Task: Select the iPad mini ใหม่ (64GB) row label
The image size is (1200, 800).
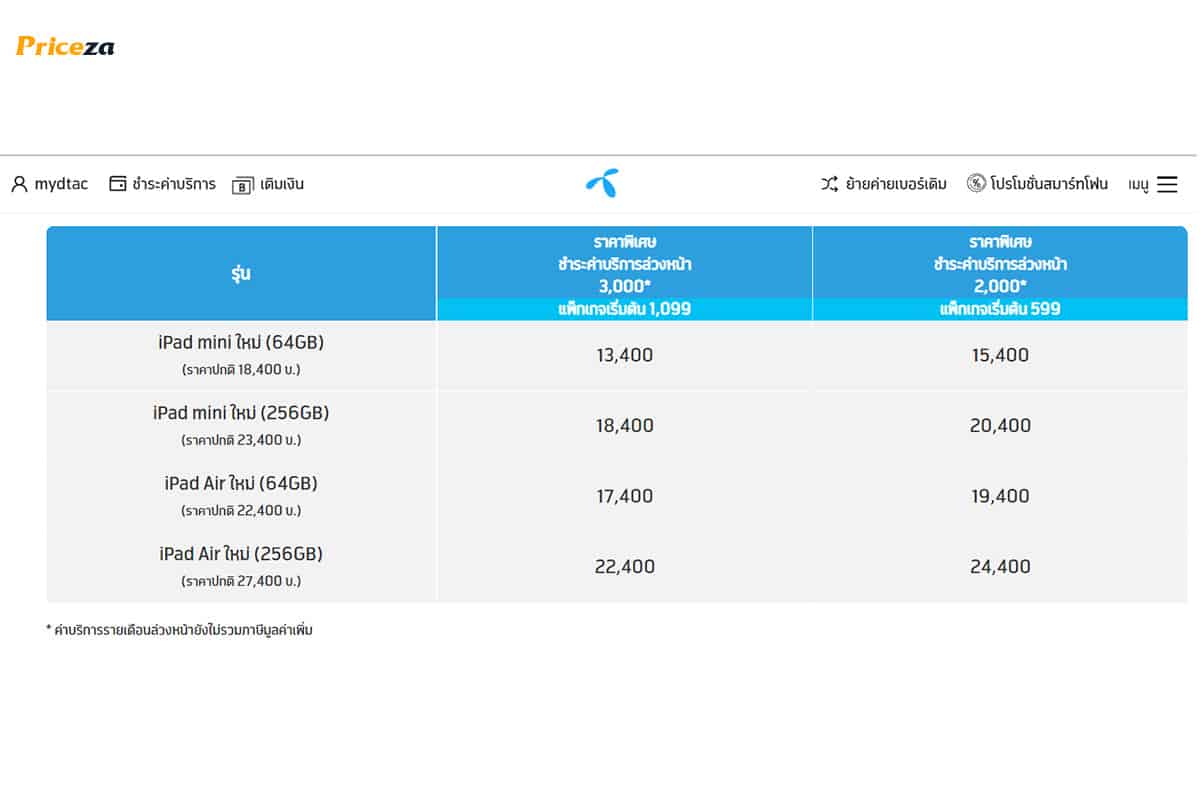Action: pyautogui.click(x=241, y=343)
